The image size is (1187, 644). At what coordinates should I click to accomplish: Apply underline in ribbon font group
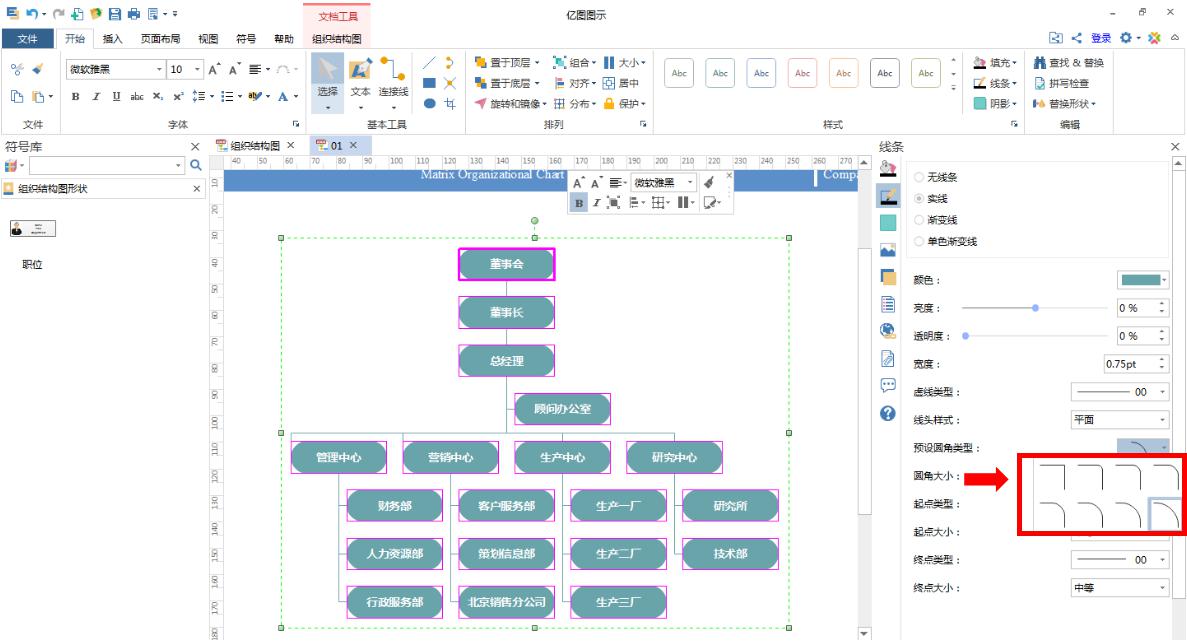pyautogui.click(x=116, y=96)
